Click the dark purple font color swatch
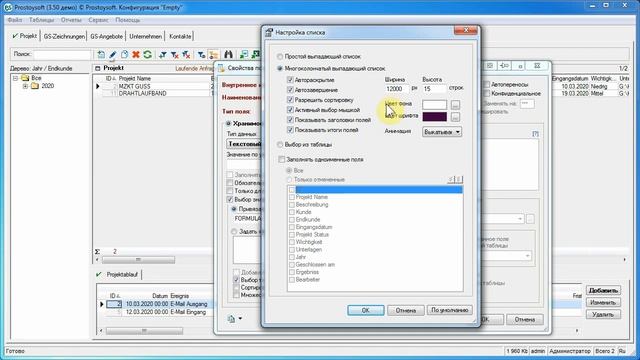 [x=434, y=117]
